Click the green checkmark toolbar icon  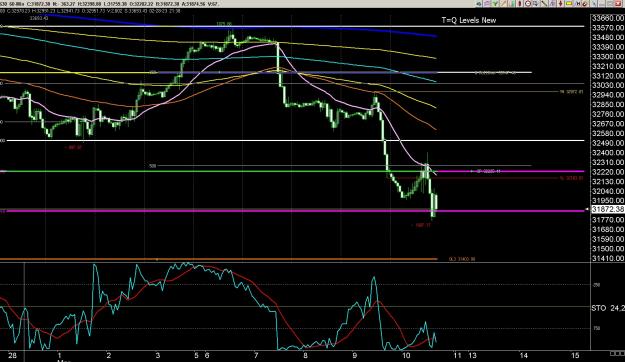tap(495, 4)
